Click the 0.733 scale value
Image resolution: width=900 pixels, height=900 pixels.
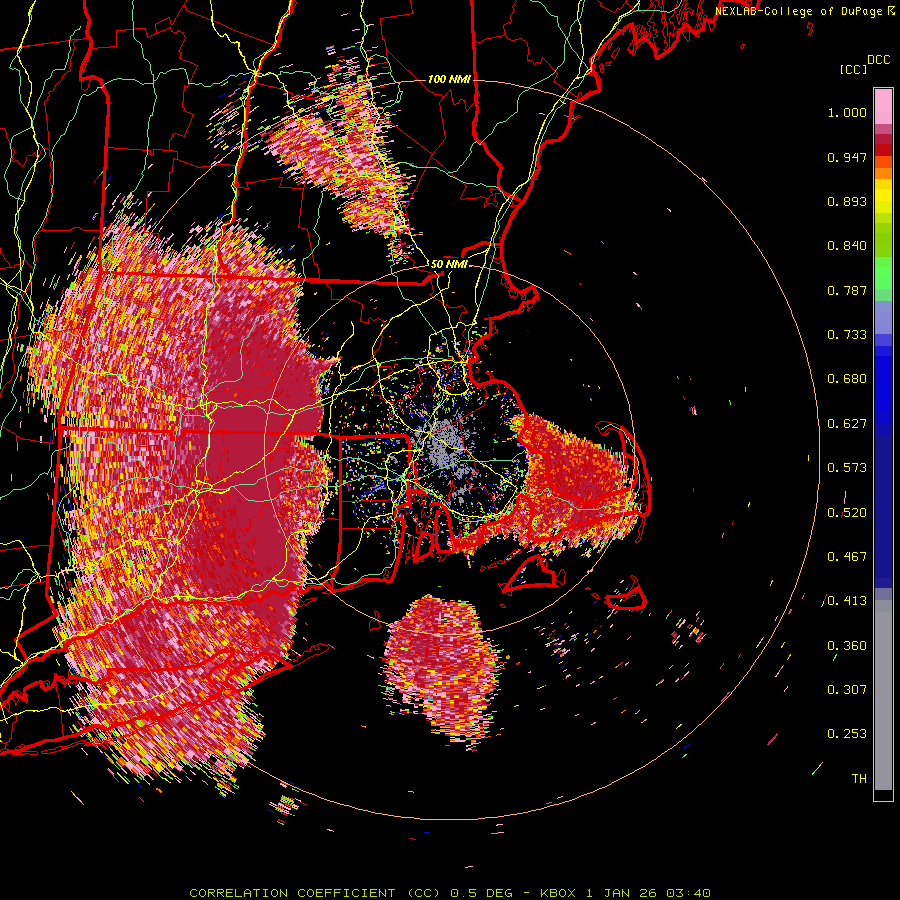tap(847, 335)
